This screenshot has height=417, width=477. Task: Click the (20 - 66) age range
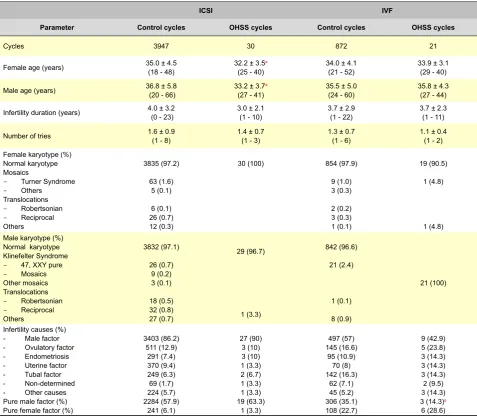pos(161,95)
